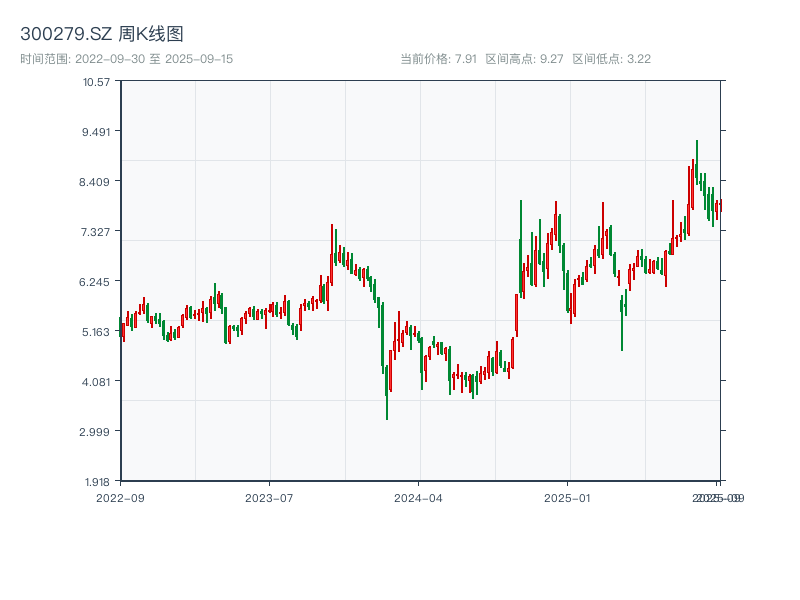
Task: Click the 10.57 y-axis price label
Action: pyautogui.click(x=97, y=81)
